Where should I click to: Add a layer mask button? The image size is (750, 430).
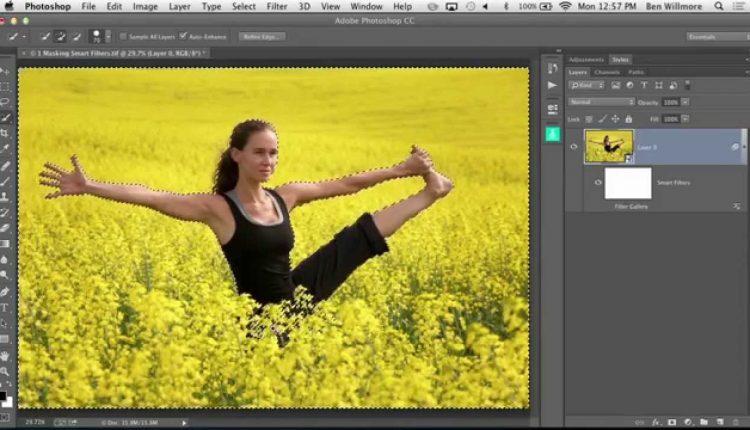[x=672, y=422]
